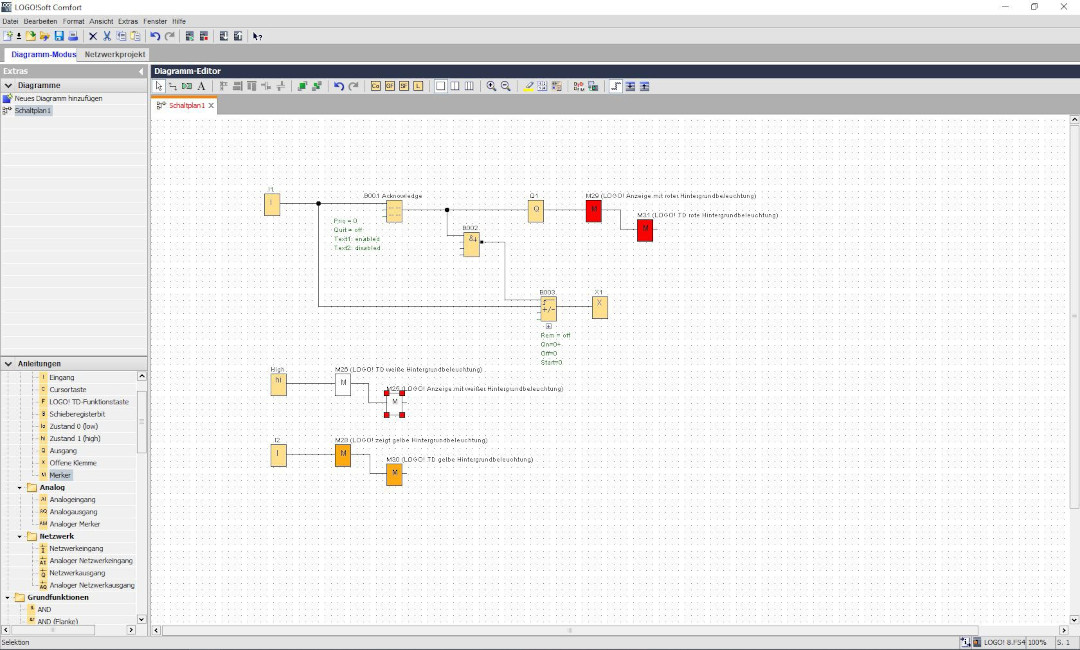This screenshot has height=650, width=1080.
Task: Undo with the diagram editor toolbar arrow
Action: coord(339,86)
